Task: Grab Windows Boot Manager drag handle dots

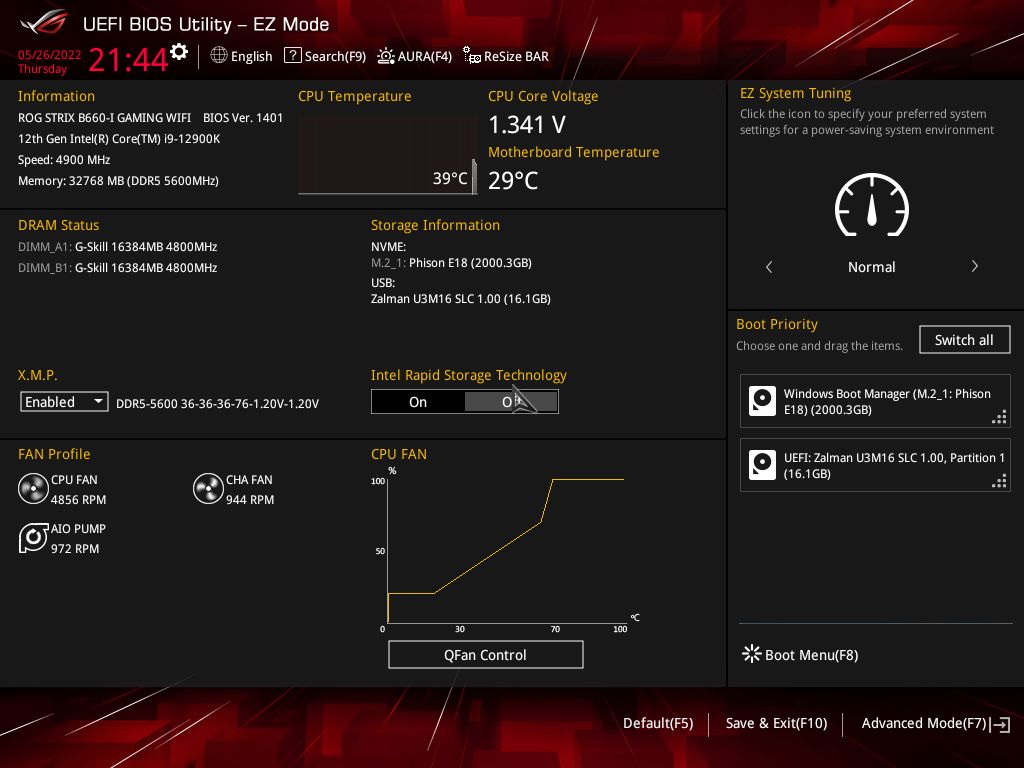Action: click(x=999, y=417)
